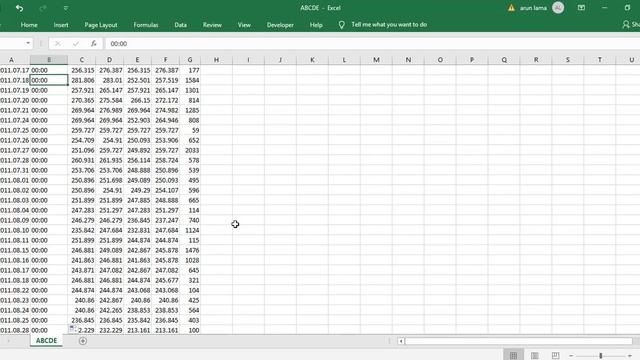Expand the Name Box dropdown arrow
640x360 pixels.
(x=28, y=43)
